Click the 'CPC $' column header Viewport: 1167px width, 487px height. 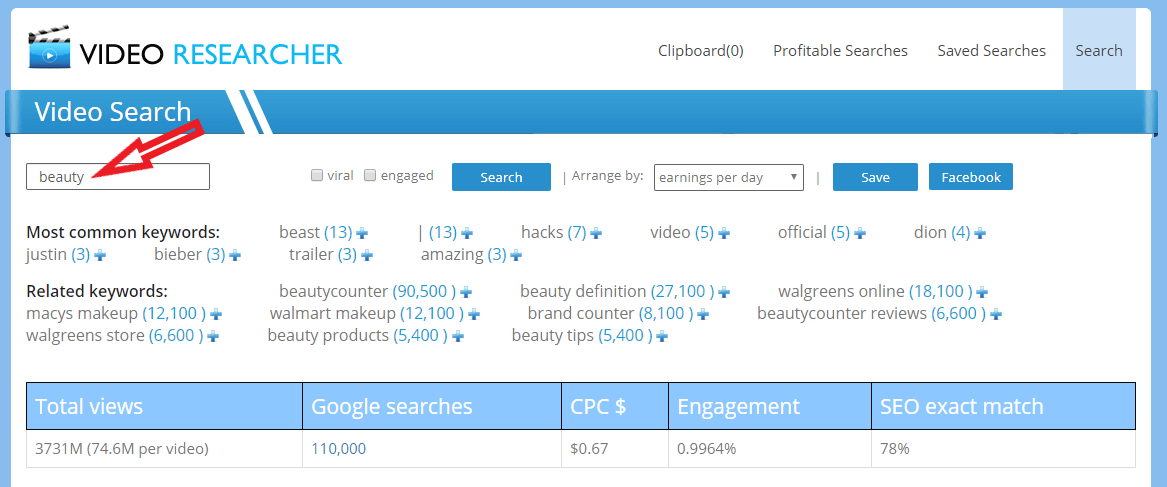[615, 407]
